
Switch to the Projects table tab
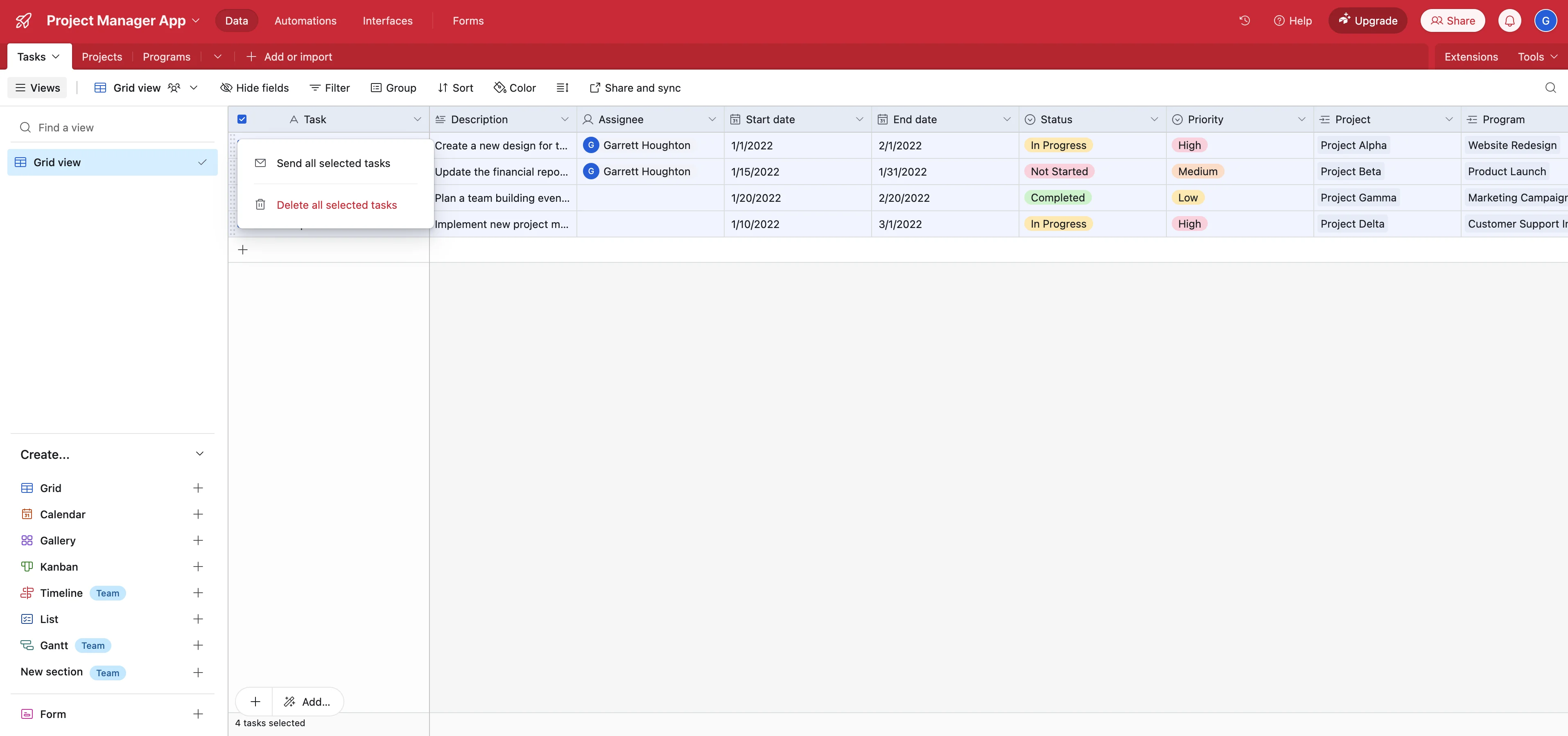102,56
